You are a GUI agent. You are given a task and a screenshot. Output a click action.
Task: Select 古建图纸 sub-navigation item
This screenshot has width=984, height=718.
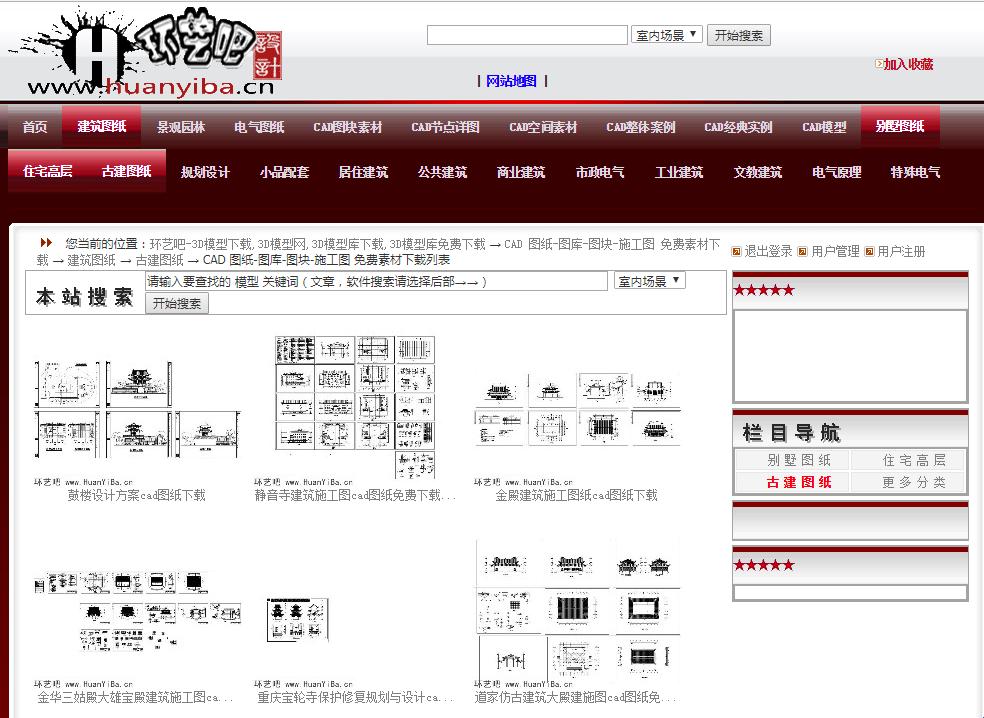pyautogui.click(x=126, y=171)
